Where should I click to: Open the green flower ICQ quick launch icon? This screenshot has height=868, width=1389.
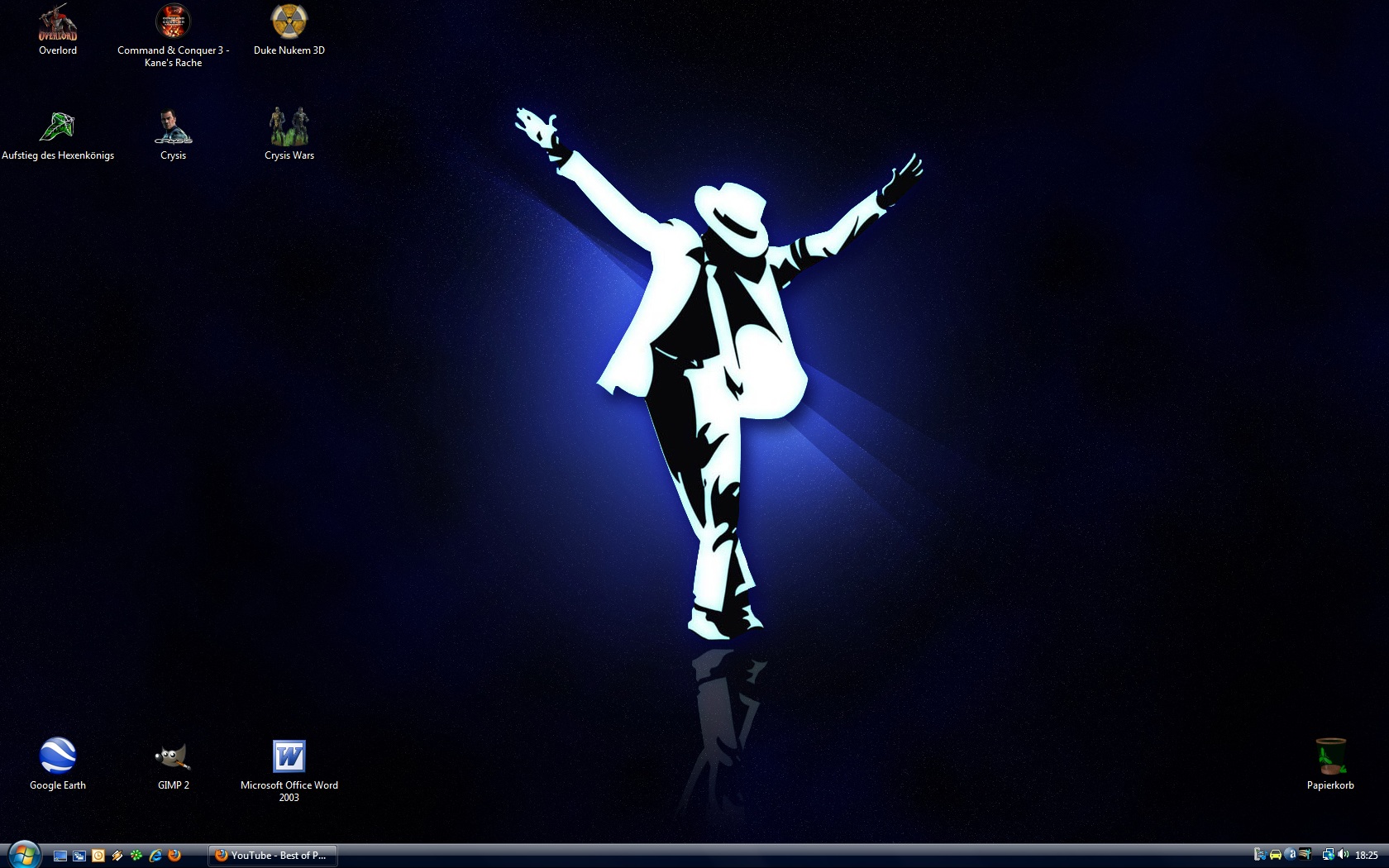136,856
